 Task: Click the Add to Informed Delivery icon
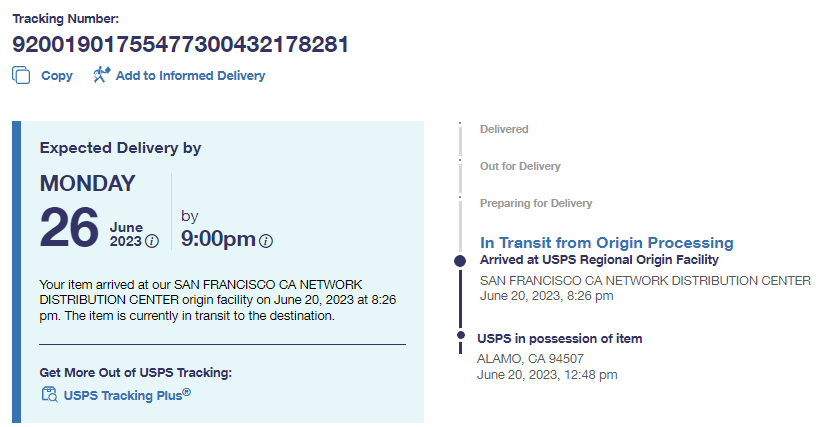coord(100,75)
